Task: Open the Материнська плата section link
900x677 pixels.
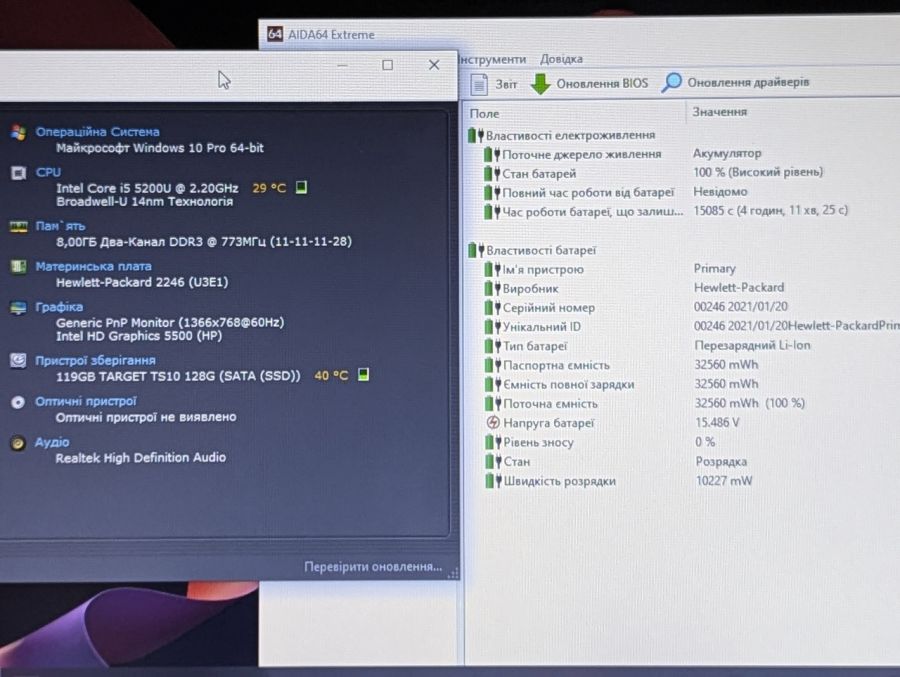Action: (94, 266)
